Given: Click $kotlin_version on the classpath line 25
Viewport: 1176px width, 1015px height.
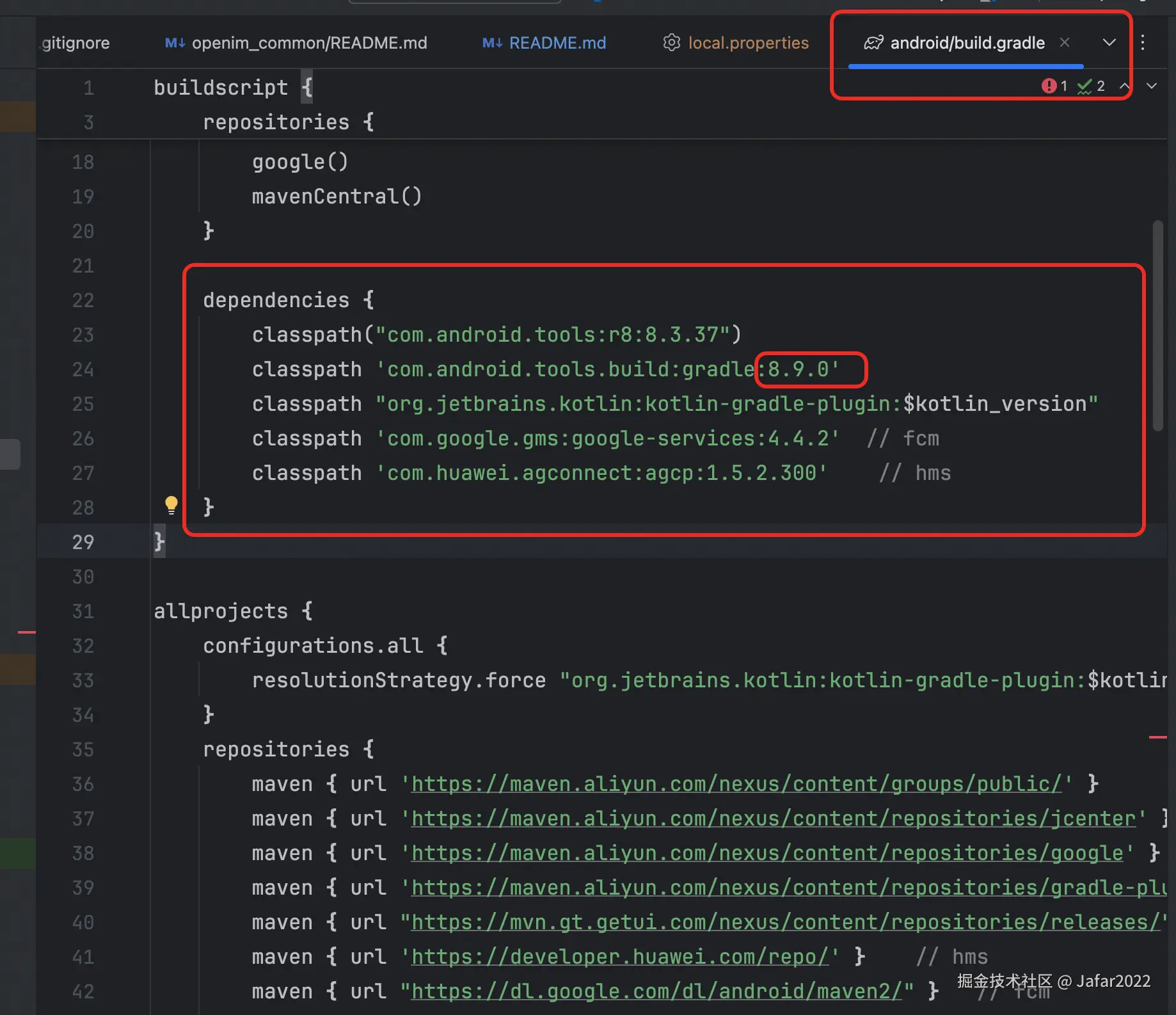Looking at the screenshot, I should pyautogui.click(x=995, y=404).
